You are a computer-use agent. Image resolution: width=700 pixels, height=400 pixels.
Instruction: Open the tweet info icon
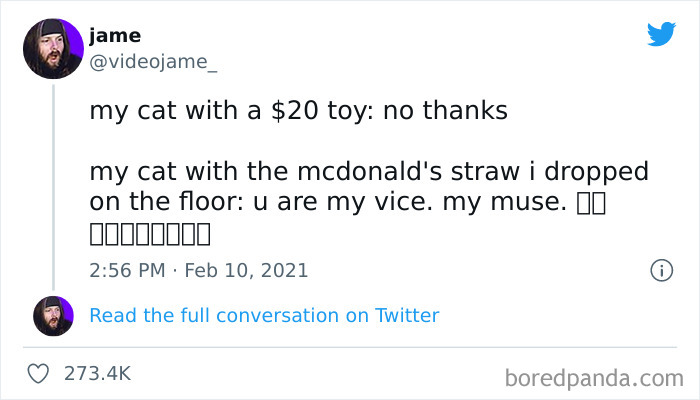pyautogui.click(x=660, y=270)
